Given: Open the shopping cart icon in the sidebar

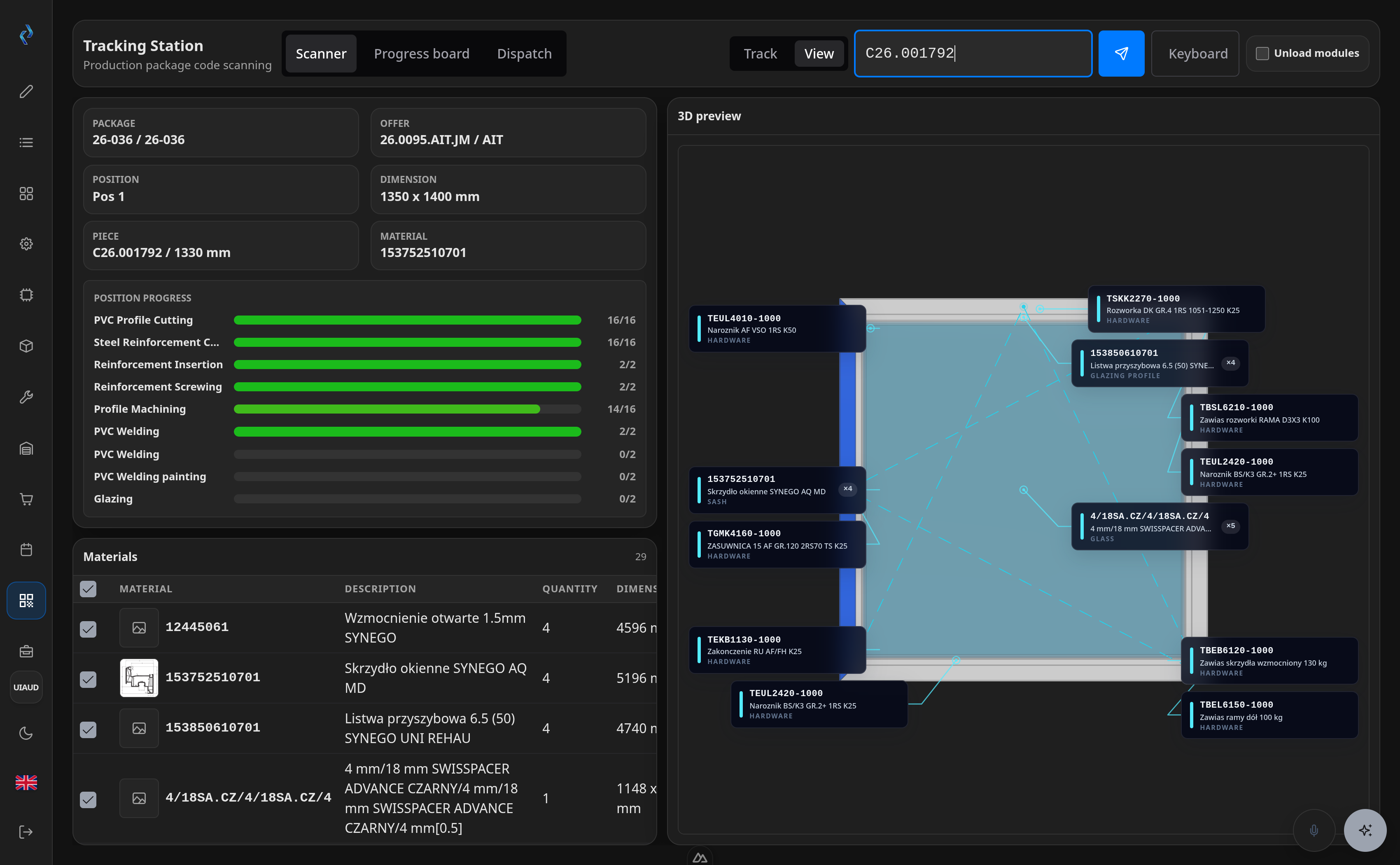Looking at the screenshot, I should pos(26,499).
